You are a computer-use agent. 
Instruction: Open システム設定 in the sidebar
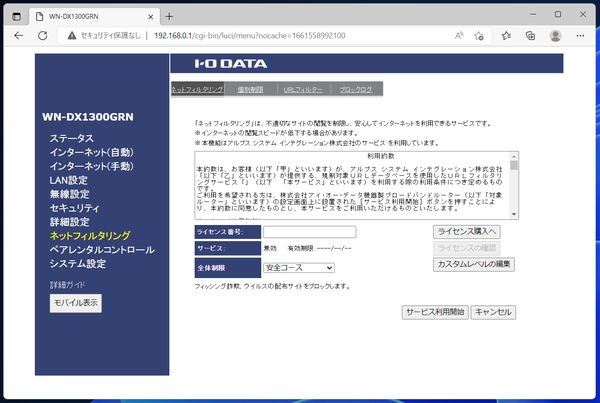(78, 264)
